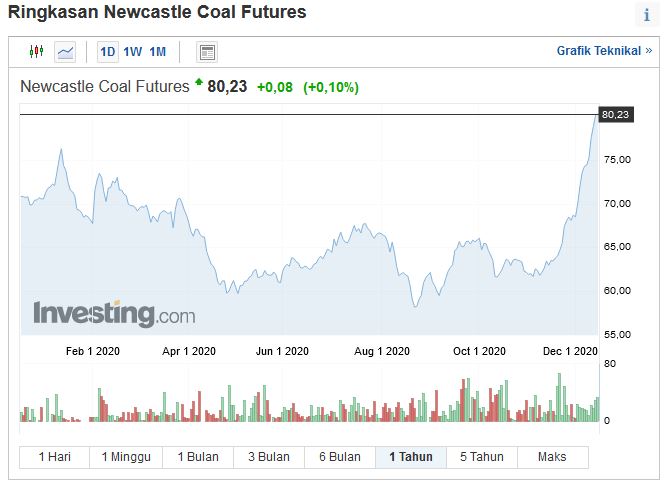Open the info icon at top right
Screen dimensions: 665x488
point(647,15)
